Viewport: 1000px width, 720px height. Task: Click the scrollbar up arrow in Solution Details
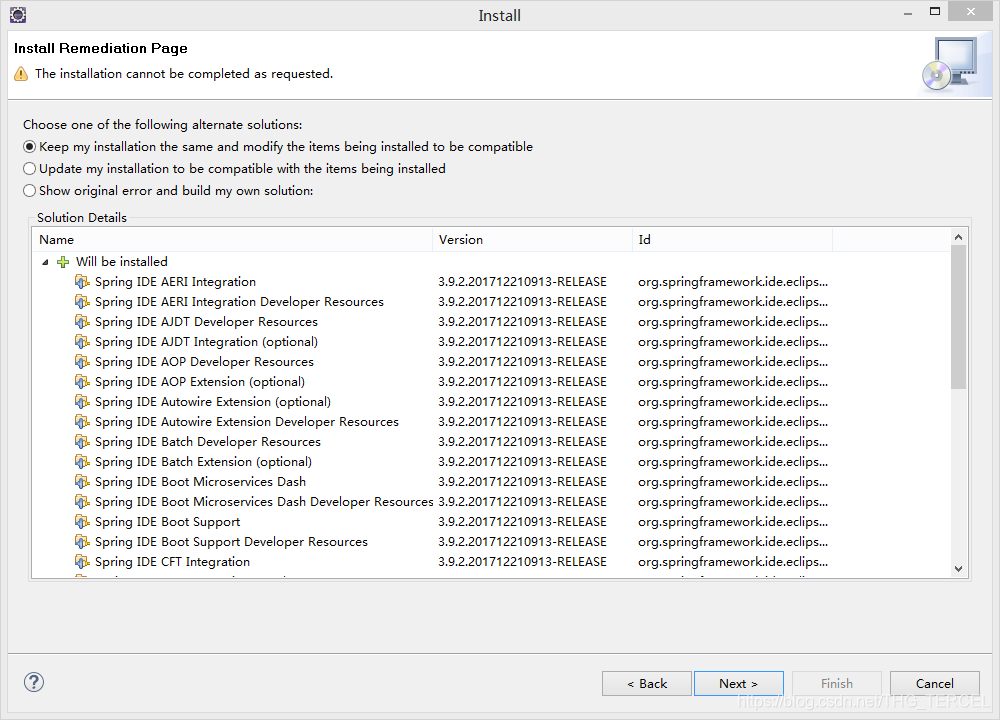pyautogui.click(x=959, y=237)
